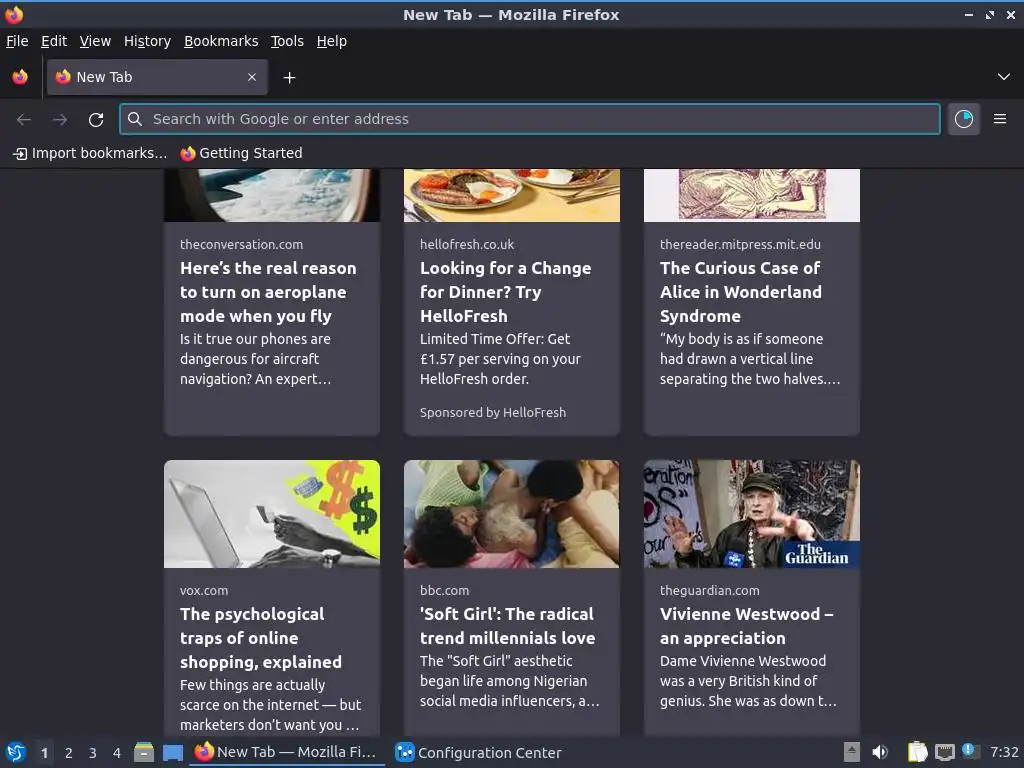
Task: Switch to virtual desktop 4
Action: pyautogui.click(x=117, y=753)
